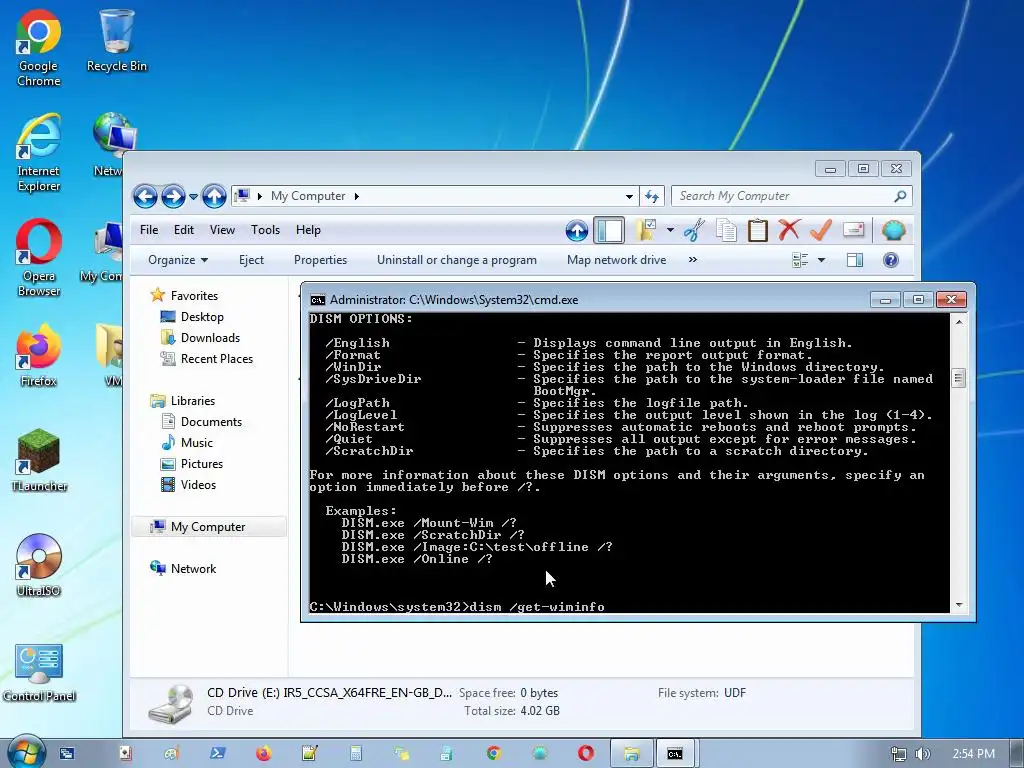Go up one level with the blue arrow beside the address bar
Viewport: 1024px width, 768px height.
(x=214, y=196)
